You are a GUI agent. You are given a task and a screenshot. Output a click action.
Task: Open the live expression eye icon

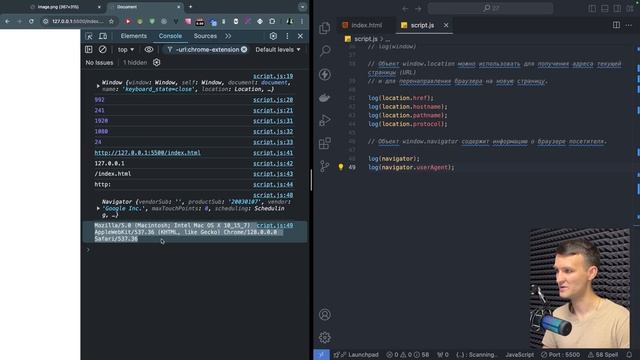(149, 49)
